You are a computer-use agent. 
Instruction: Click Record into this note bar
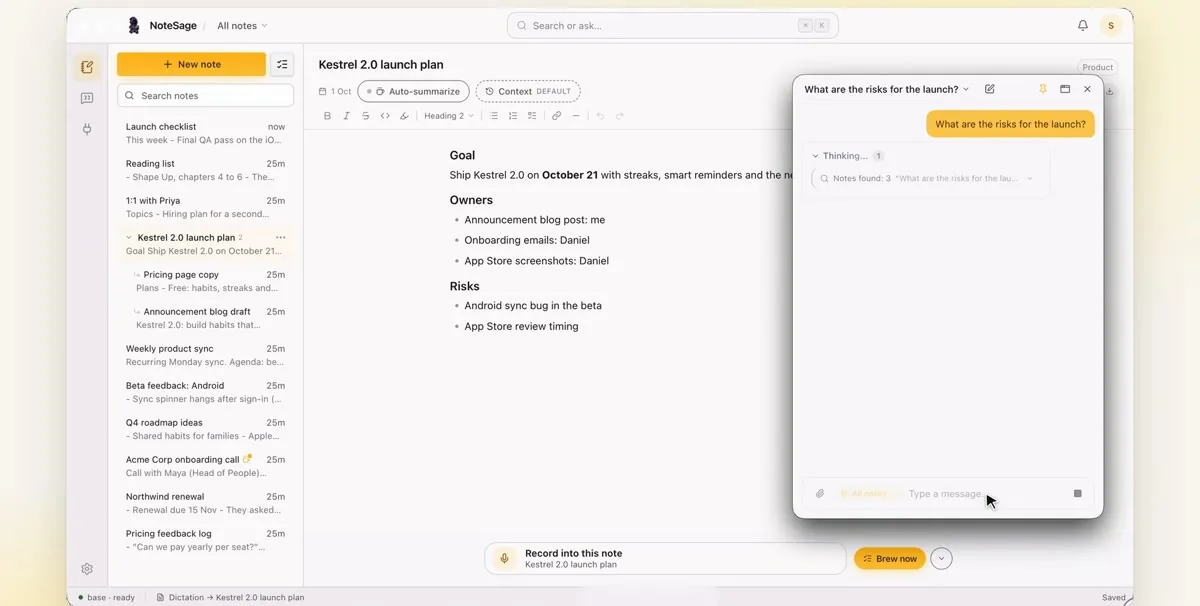click(665, 558)
